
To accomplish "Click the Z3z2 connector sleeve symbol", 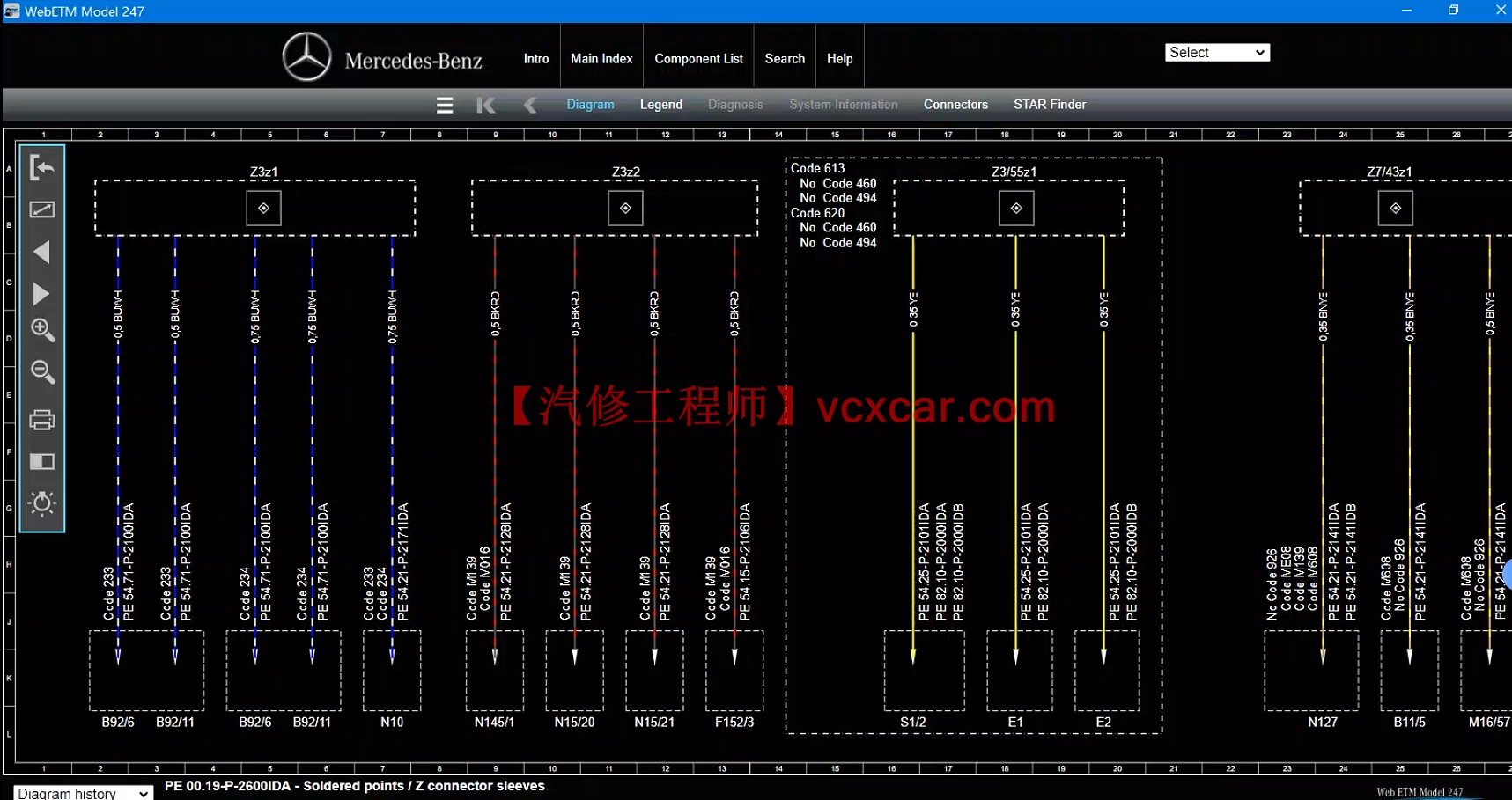I will point(625,209).
